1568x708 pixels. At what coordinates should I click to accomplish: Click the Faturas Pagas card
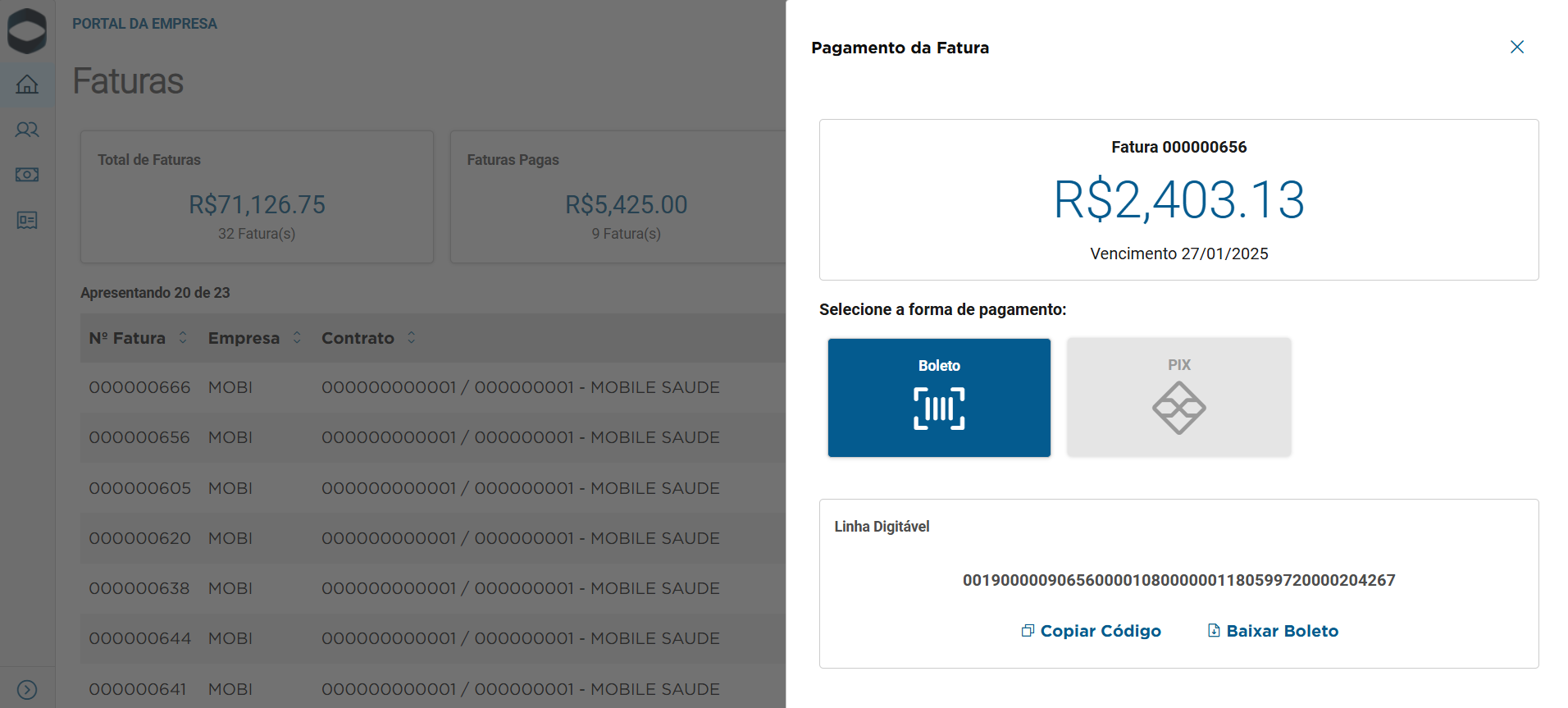[618, 197]
